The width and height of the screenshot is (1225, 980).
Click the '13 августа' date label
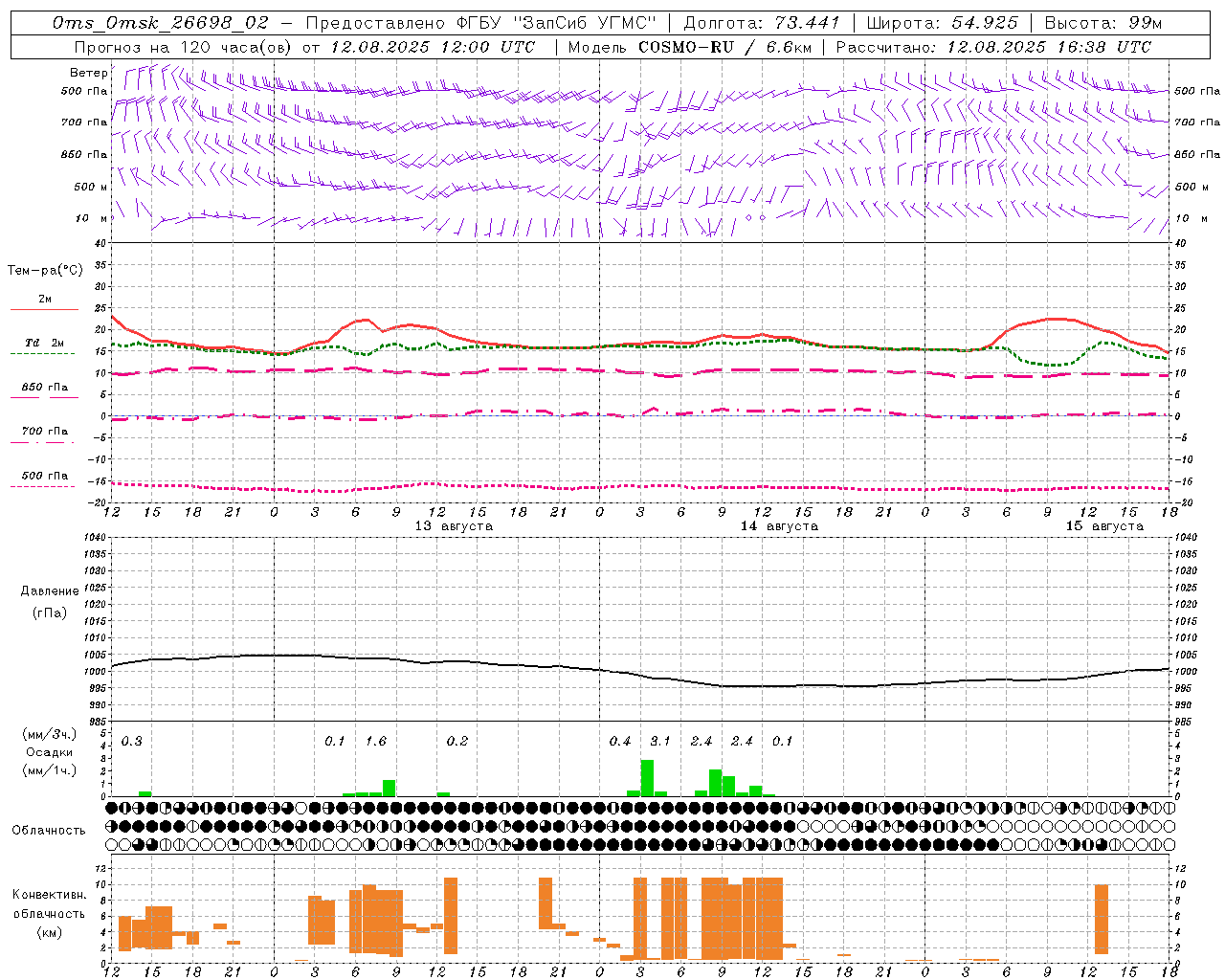(x=454, y=526)
